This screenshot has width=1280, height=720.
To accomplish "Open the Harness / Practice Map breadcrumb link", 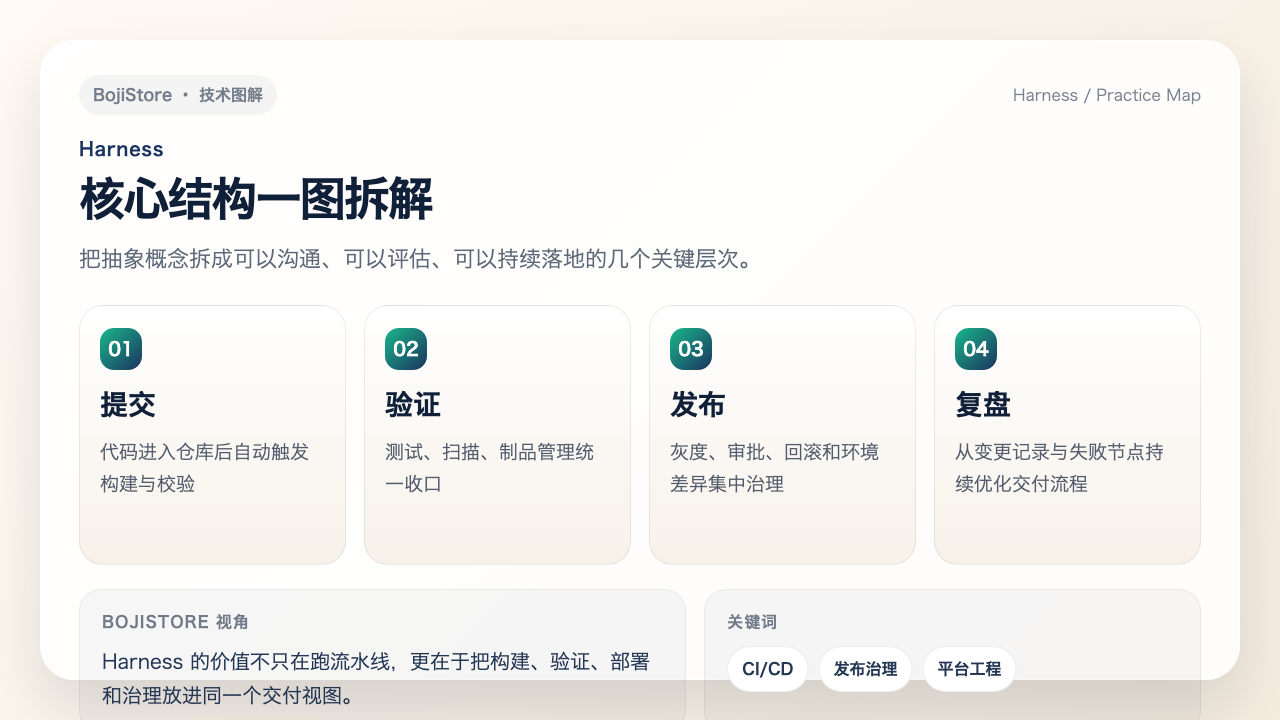I will [1106, 95].
